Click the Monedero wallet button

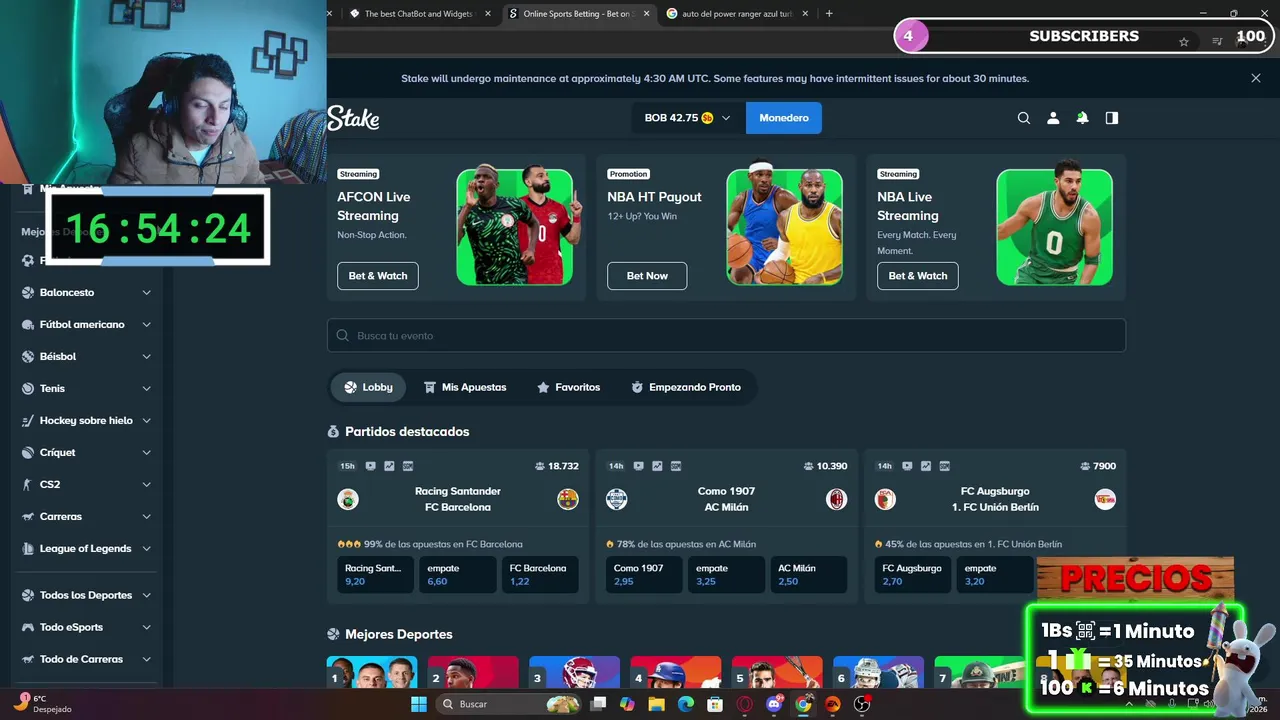[783, 118]
